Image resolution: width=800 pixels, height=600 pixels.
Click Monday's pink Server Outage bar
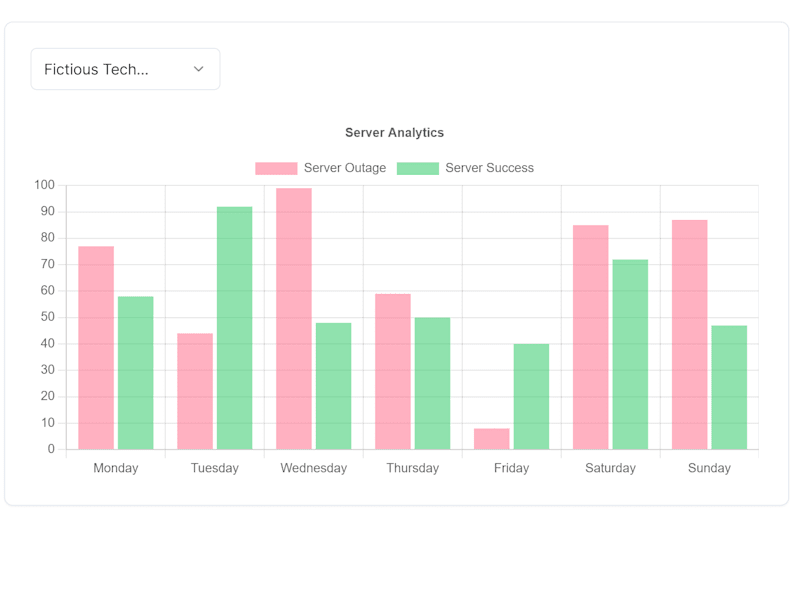click(x=96, y=348)
